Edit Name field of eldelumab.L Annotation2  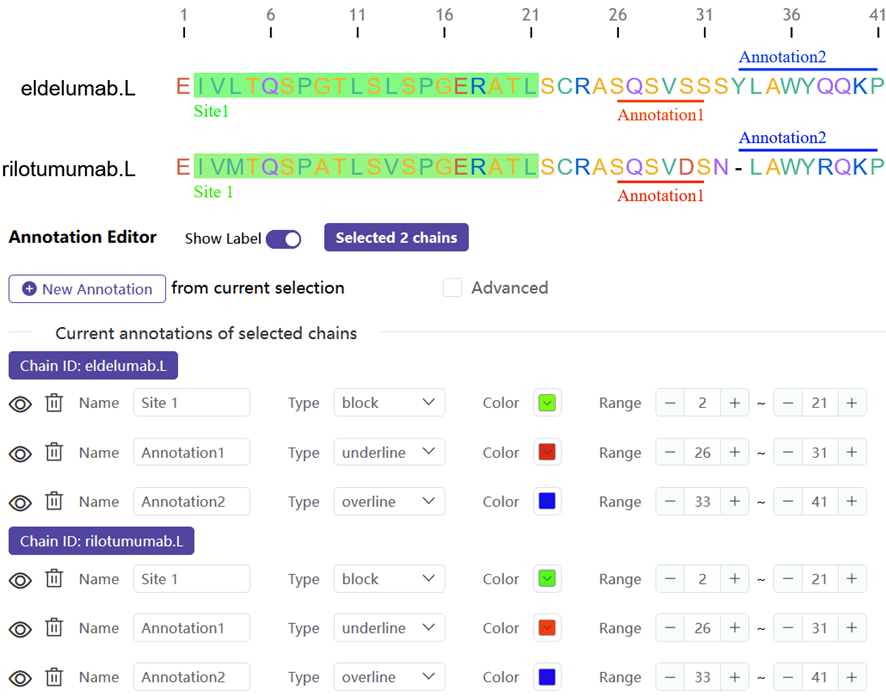coord(192,502)
